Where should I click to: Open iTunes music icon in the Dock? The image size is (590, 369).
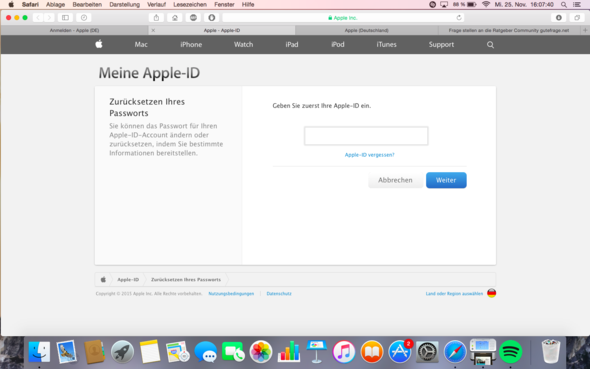click(x=344, y=352)
